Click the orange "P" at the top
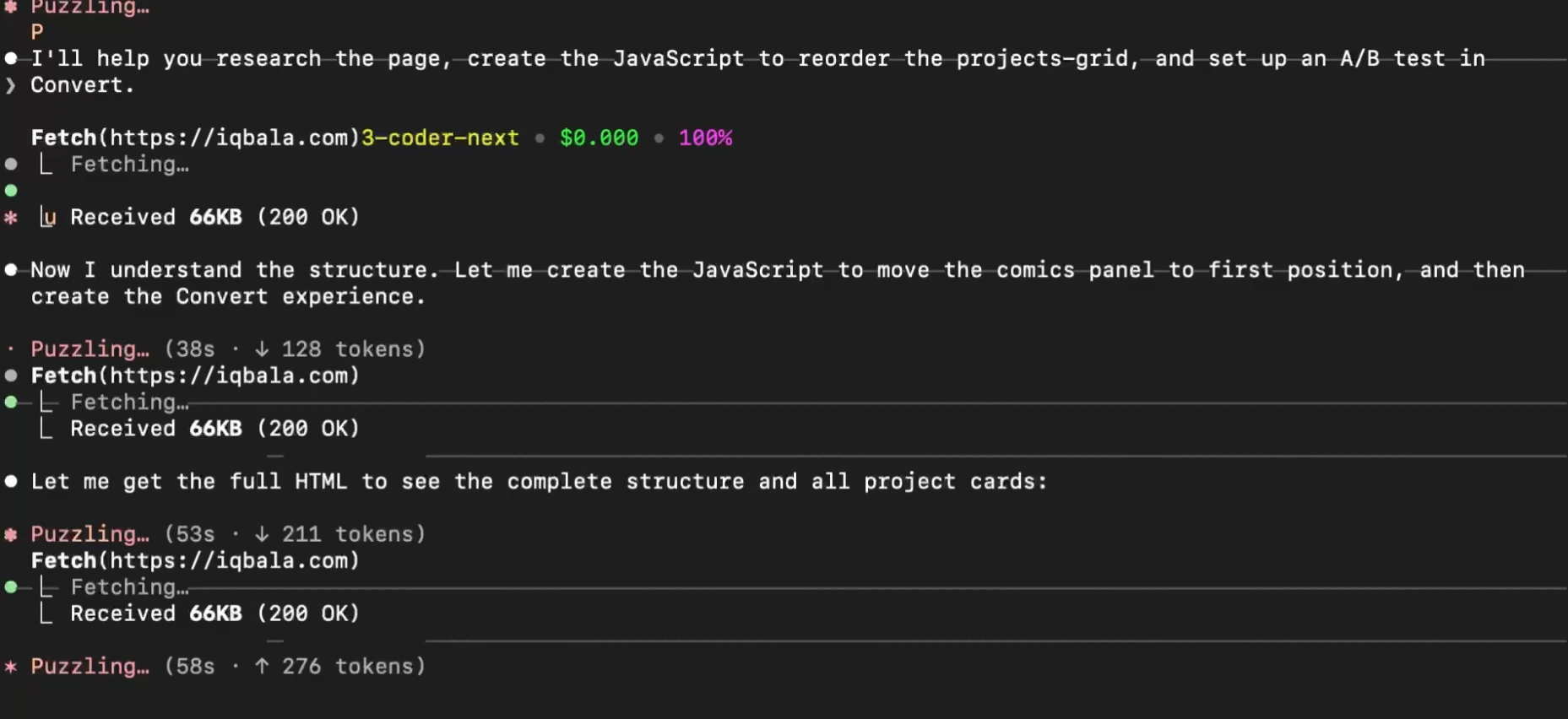Screen dimensions: 1568x719 click(37, 32)
